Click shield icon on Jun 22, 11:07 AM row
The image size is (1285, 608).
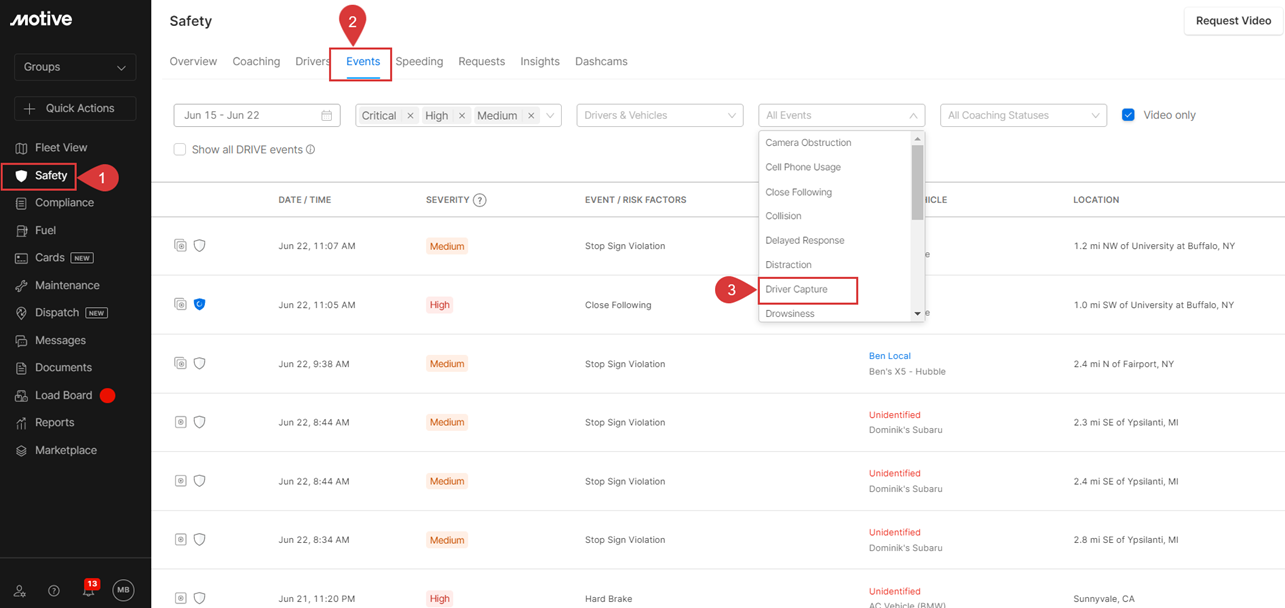200,246
